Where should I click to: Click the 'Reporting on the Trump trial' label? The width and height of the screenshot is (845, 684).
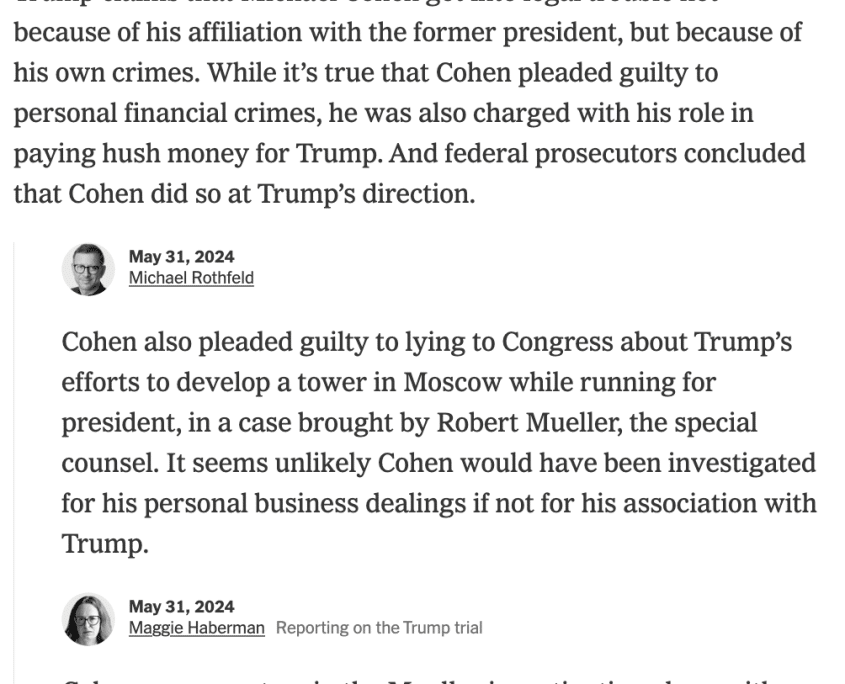point(379,628)
